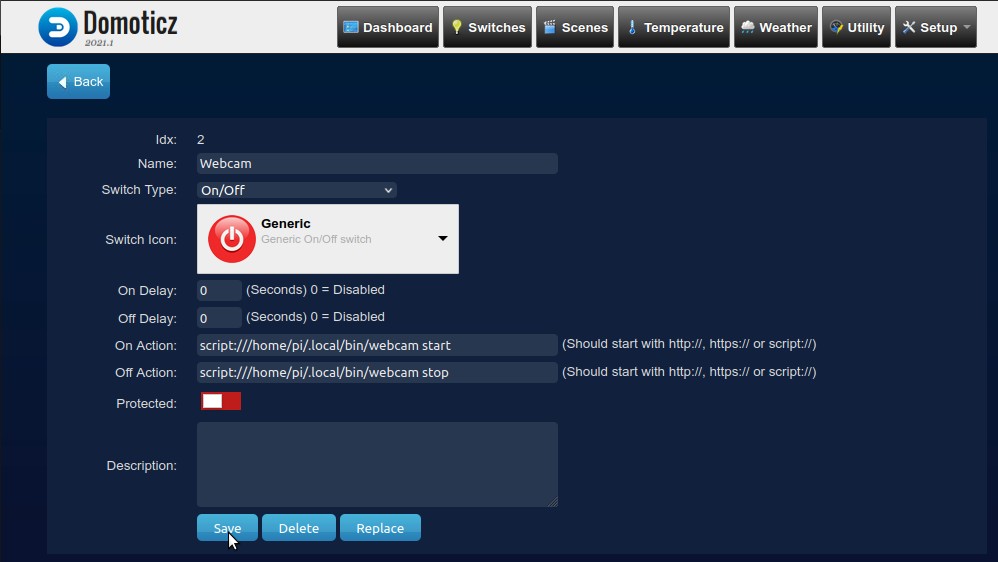Click into the Description text area
Screen dimensions: 998x562
tap(377, 464)
